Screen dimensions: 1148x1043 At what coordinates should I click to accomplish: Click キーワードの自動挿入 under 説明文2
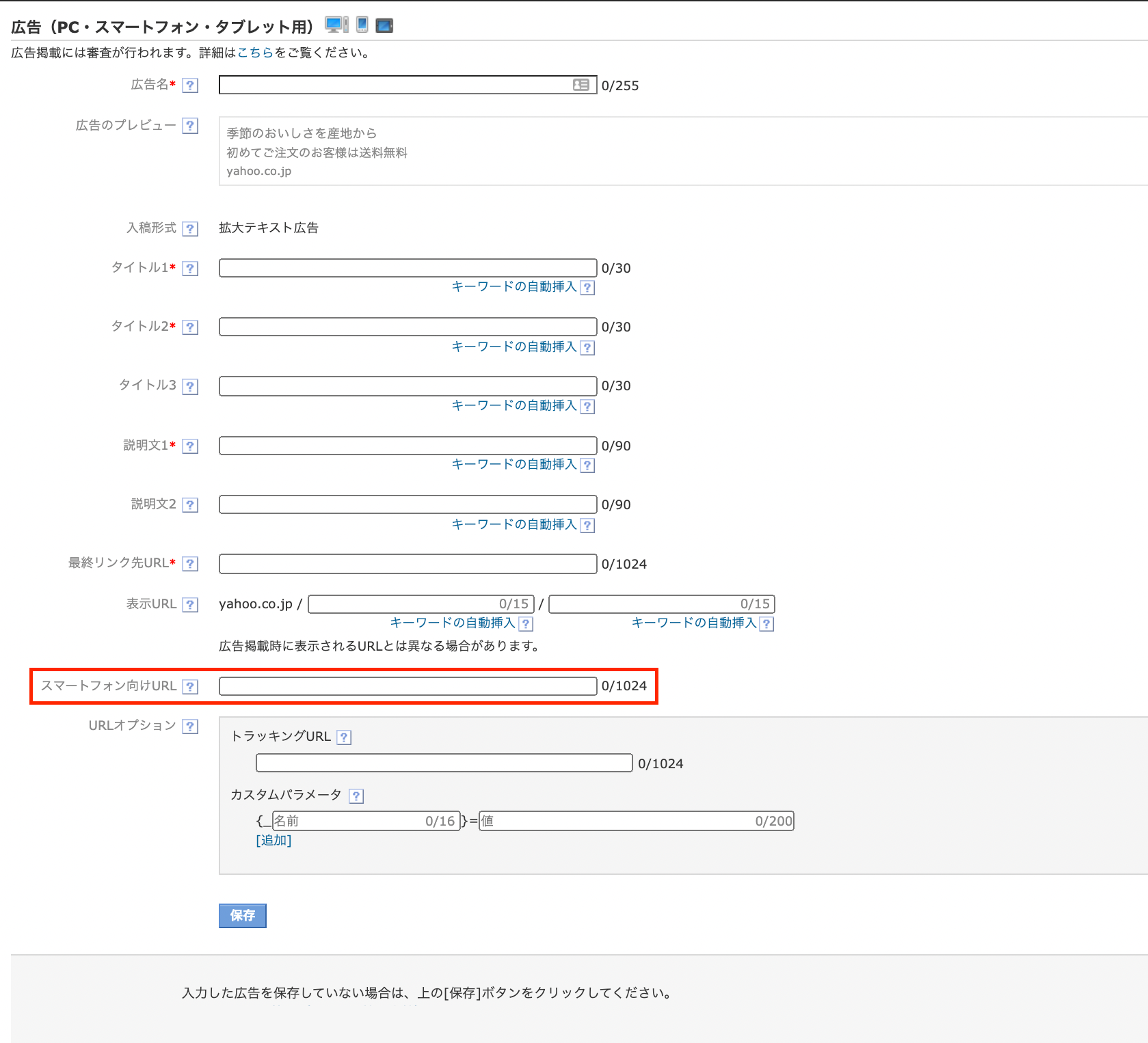click(x=514, y=524)
